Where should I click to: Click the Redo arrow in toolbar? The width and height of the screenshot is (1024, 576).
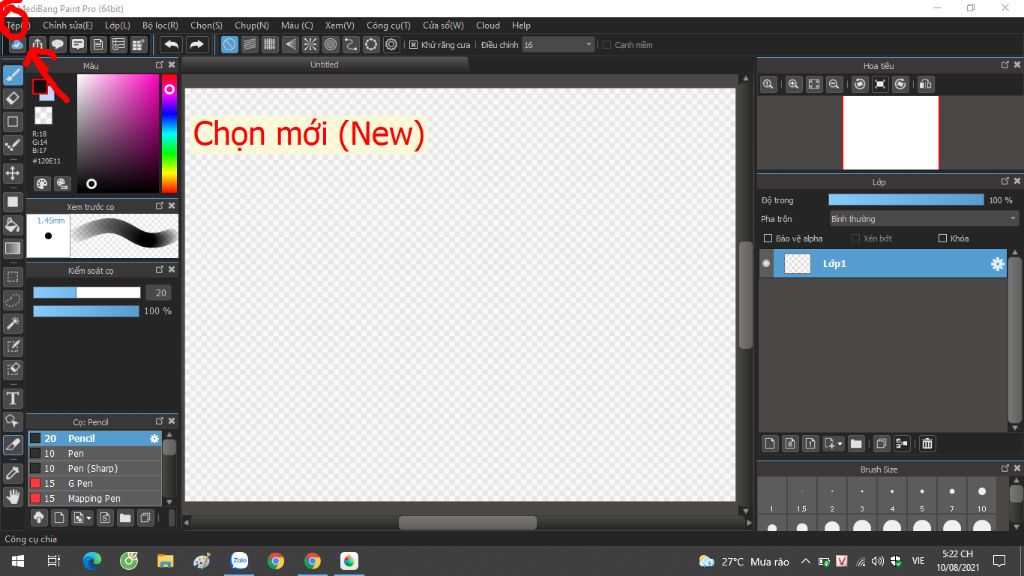click(196, 44)
